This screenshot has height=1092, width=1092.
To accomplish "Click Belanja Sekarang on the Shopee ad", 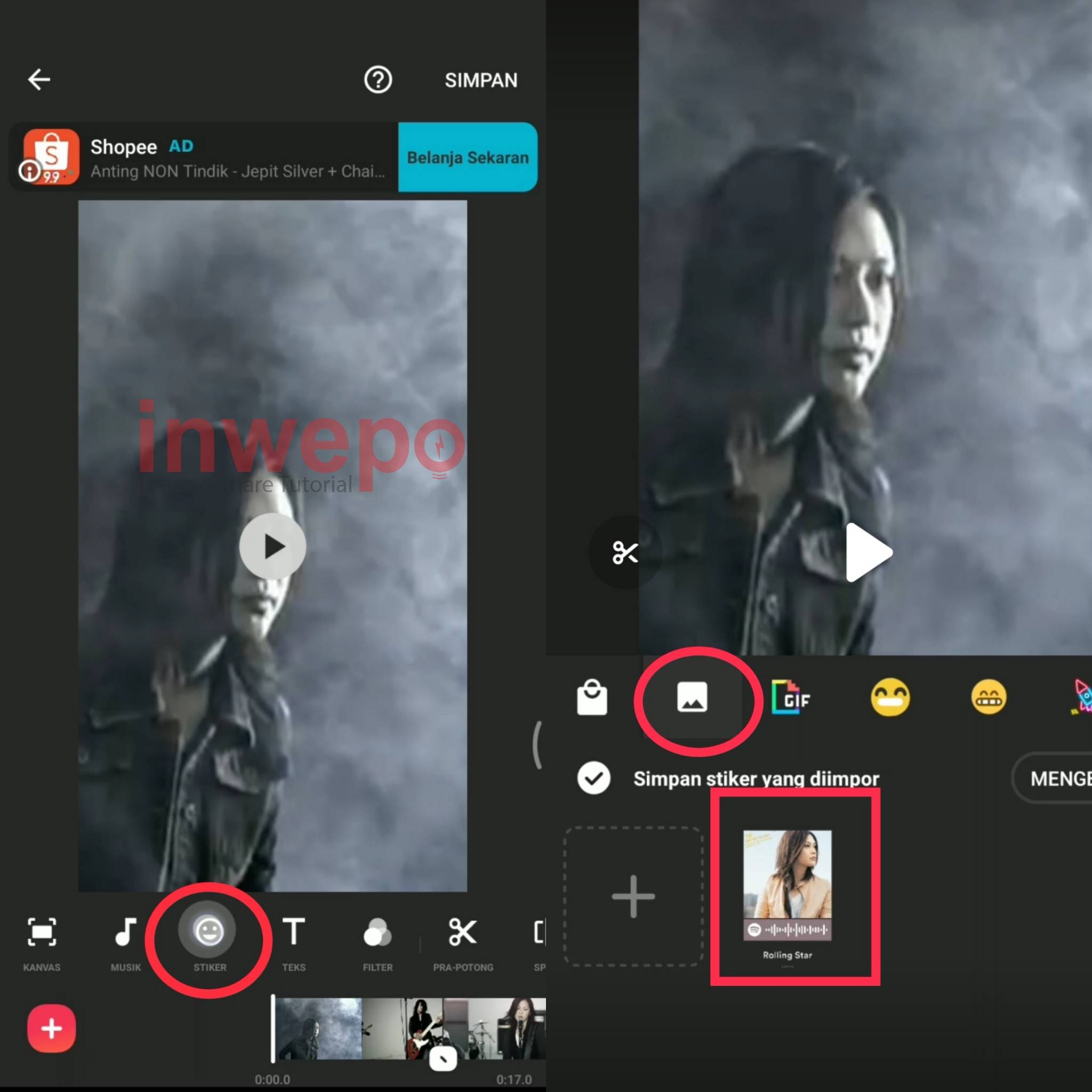I will tap(467, 158).
